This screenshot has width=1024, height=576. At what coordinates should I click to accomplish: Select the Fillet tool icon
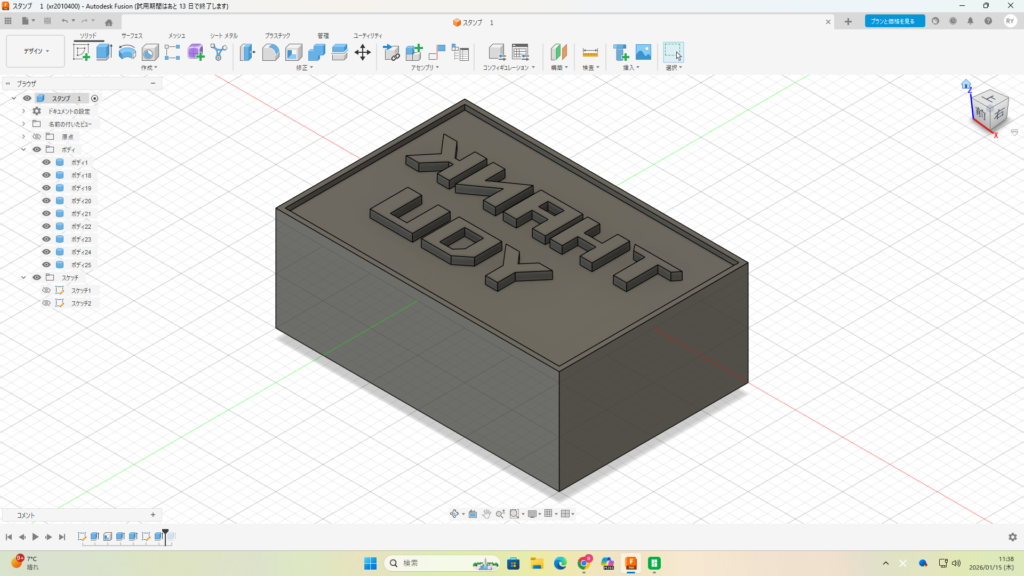pos(270,52)
